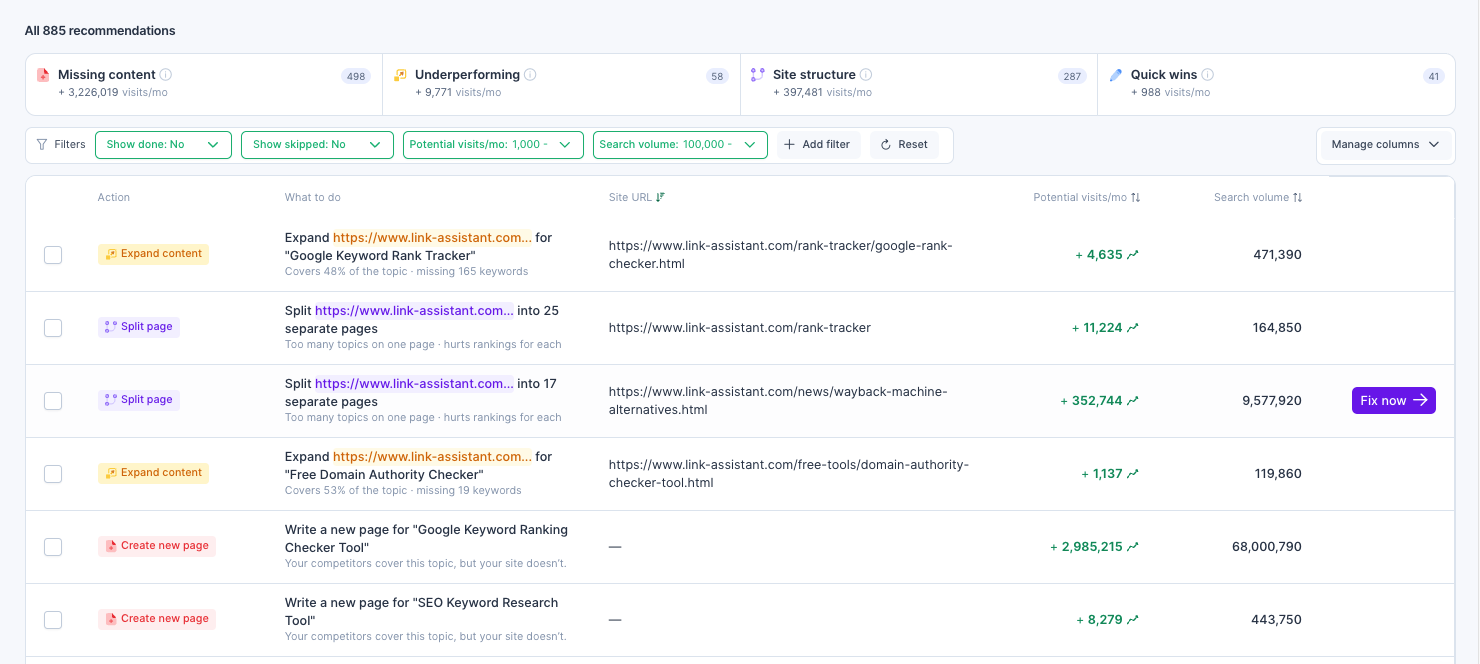Click the Quick wins pencil icon
1480x664 pixels.
tap(1116, 75)
